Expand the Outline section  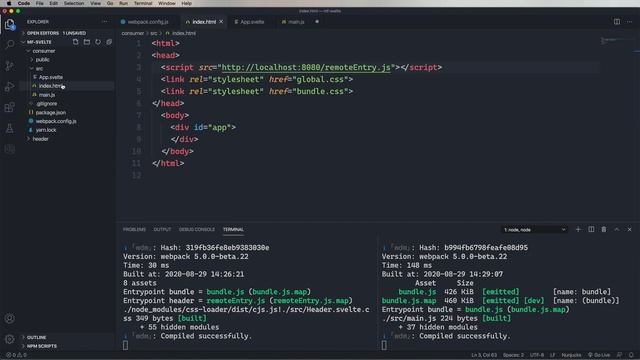pyautogui.click(x=36, y=338)
